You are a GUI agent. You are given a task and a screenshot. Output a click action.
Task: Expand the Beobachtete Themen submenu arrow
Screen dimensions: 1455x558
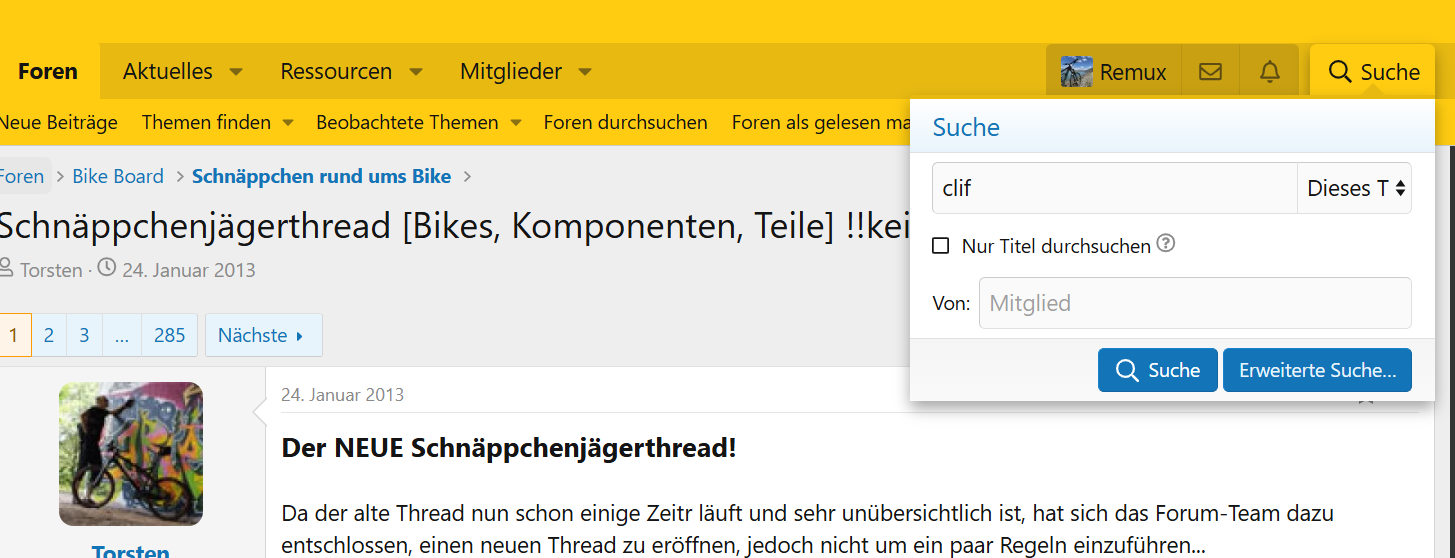pos(516,123)
